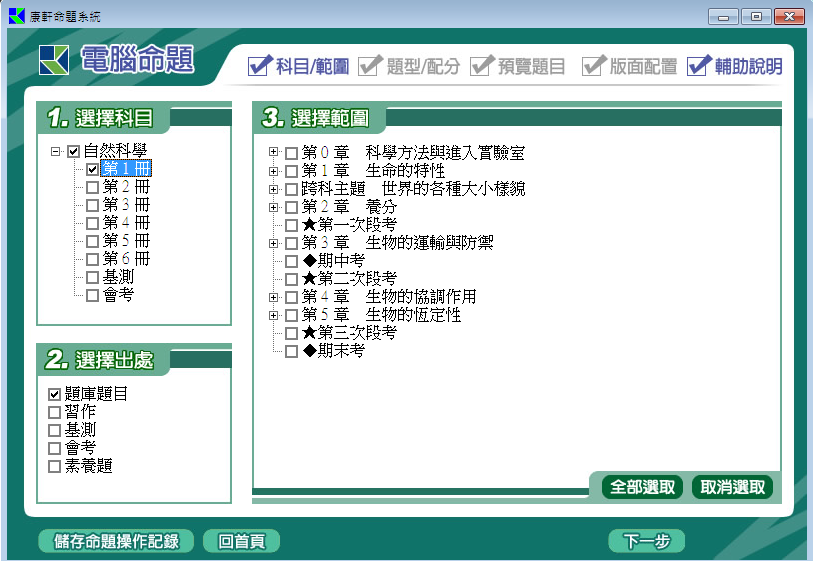Check the 習作 source checkbox
The height and width of the screenshot is (561, 813).
click(54, 413)
